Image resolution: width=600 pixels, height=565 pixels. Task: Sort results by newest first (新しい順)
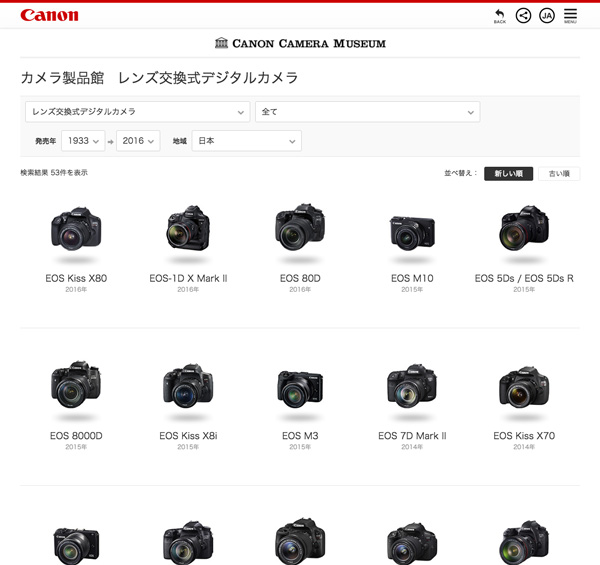click(x=509, y=173)
